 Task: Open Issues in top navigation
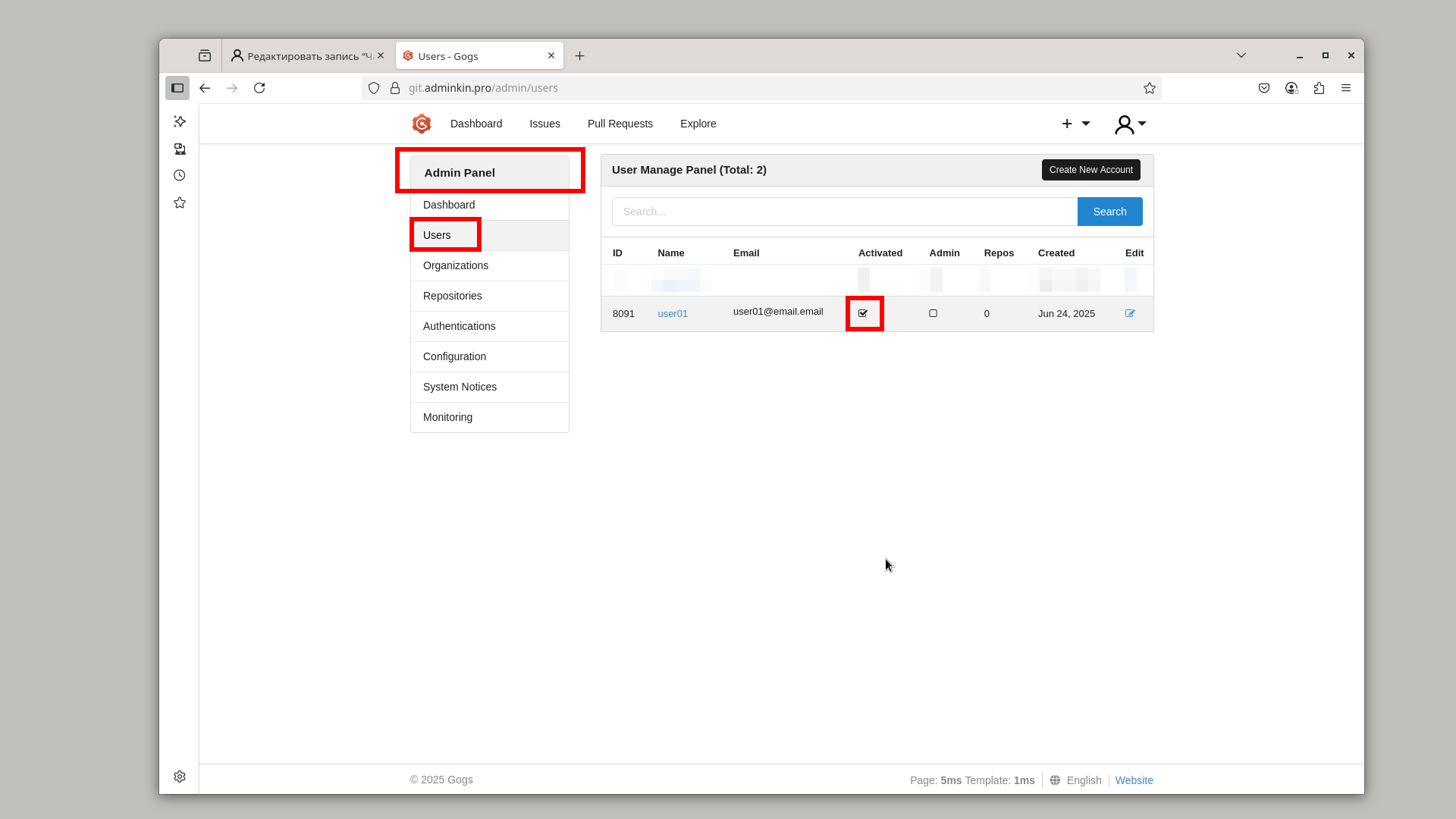[544, 124]
